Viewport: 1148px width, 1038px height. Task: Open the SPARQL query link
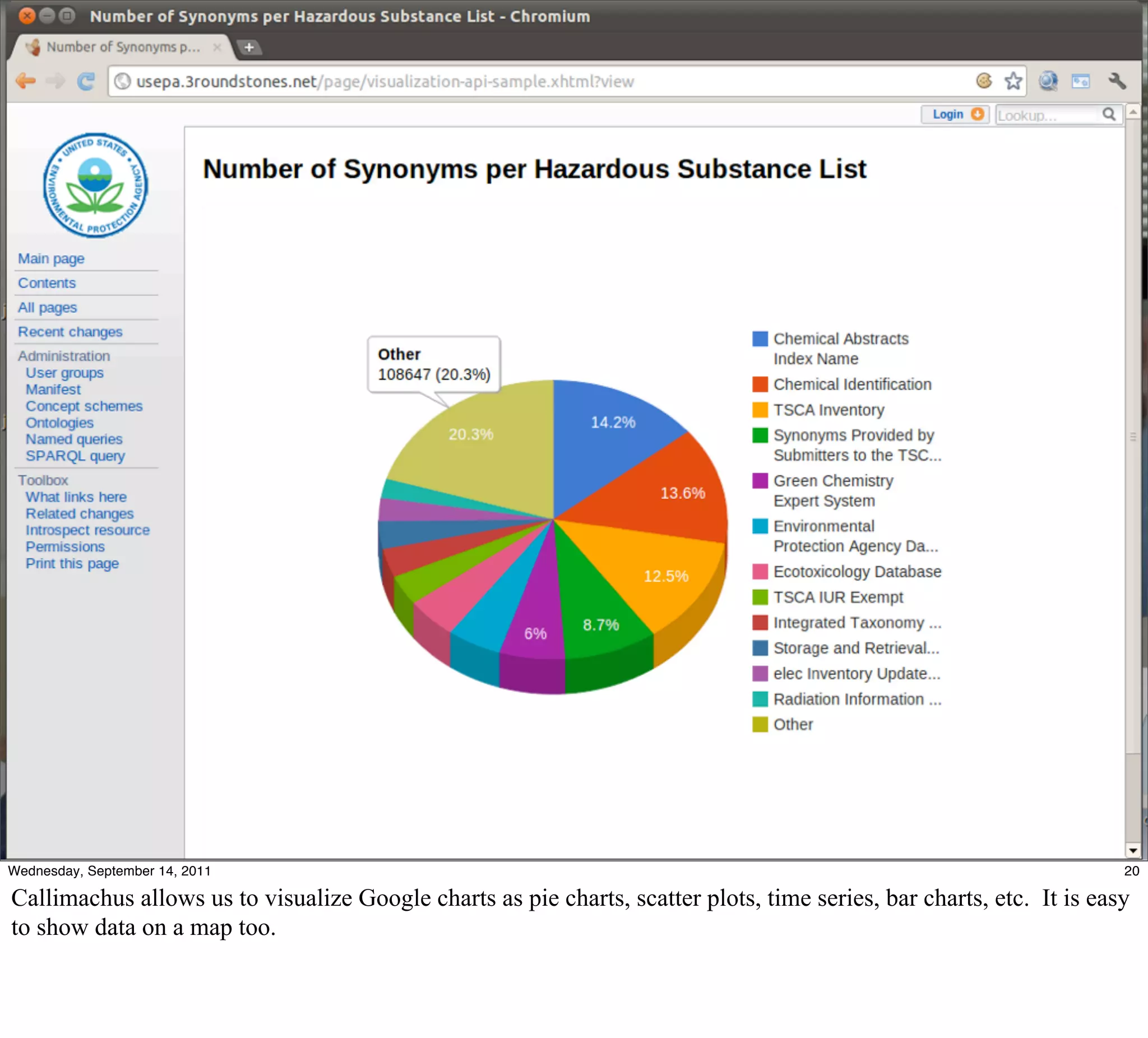tap(75, 456)
